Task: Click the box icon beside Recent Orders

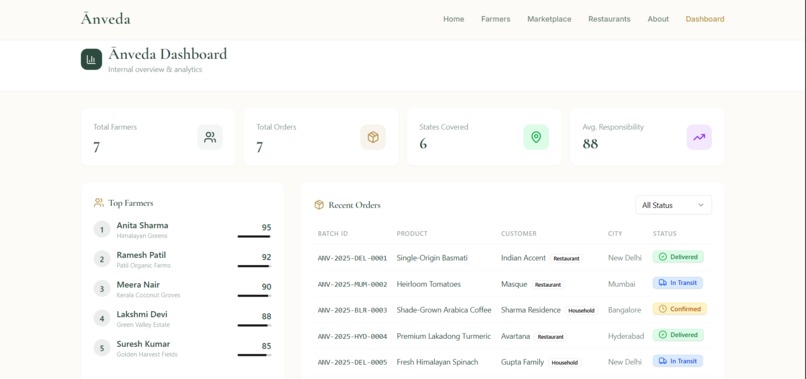Action: (319, 205)
